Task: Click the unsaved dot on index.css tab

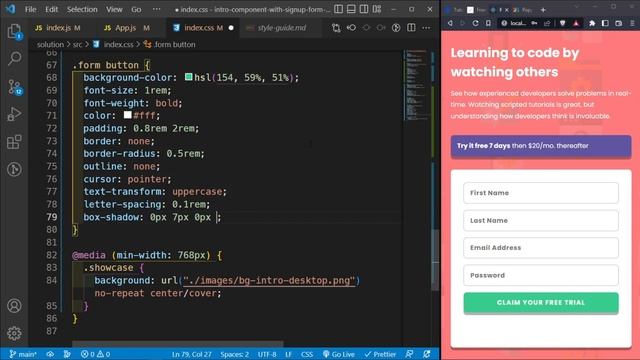Action: point(231,28)
